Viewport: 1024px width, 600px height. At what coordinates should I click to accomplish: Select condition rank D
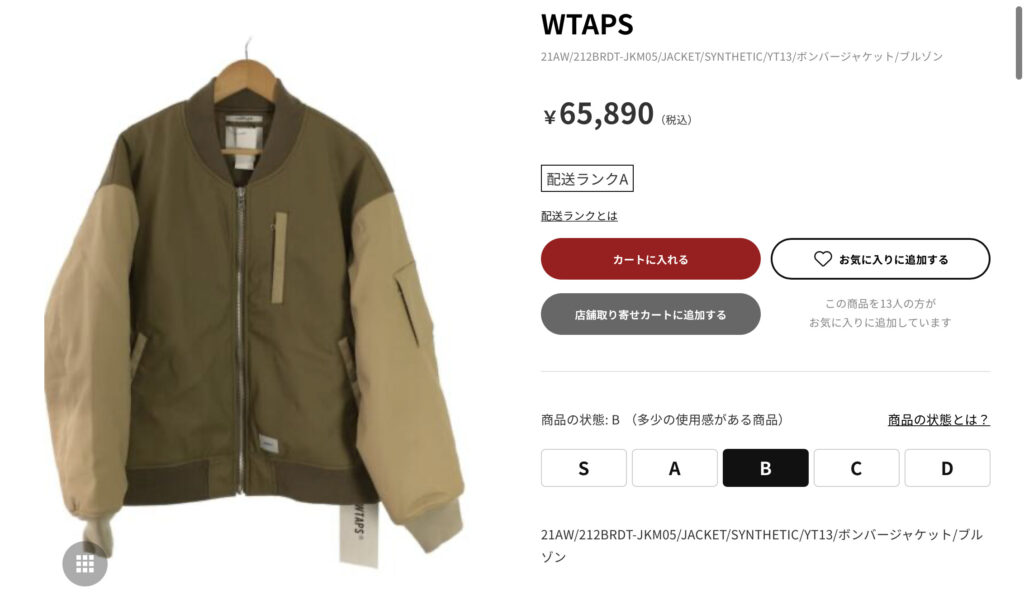[947, 468]
